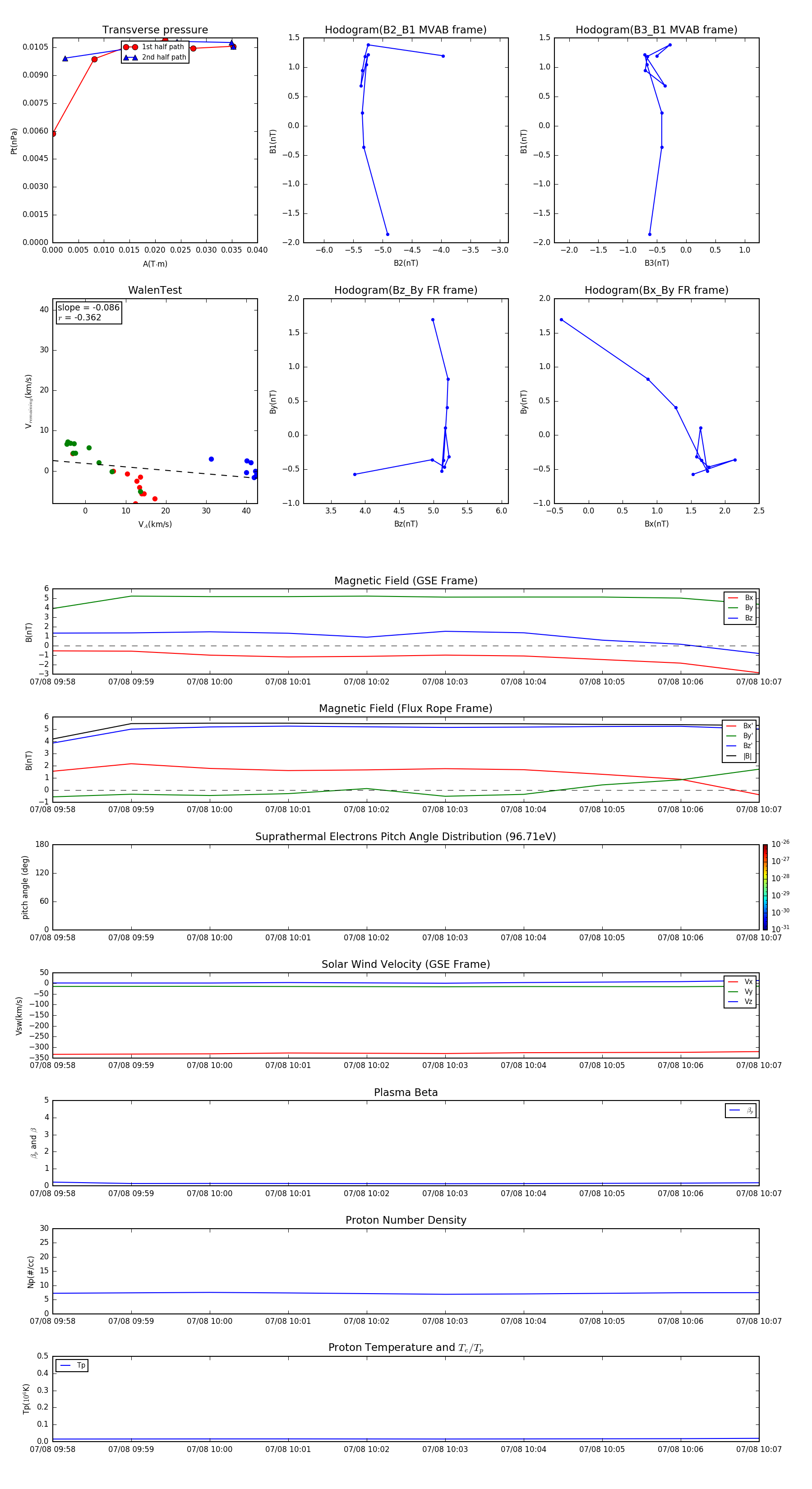Click the 'pitch angle (deg)' axis label
The height and width of the screenshot is (1489, 812).
25,887
